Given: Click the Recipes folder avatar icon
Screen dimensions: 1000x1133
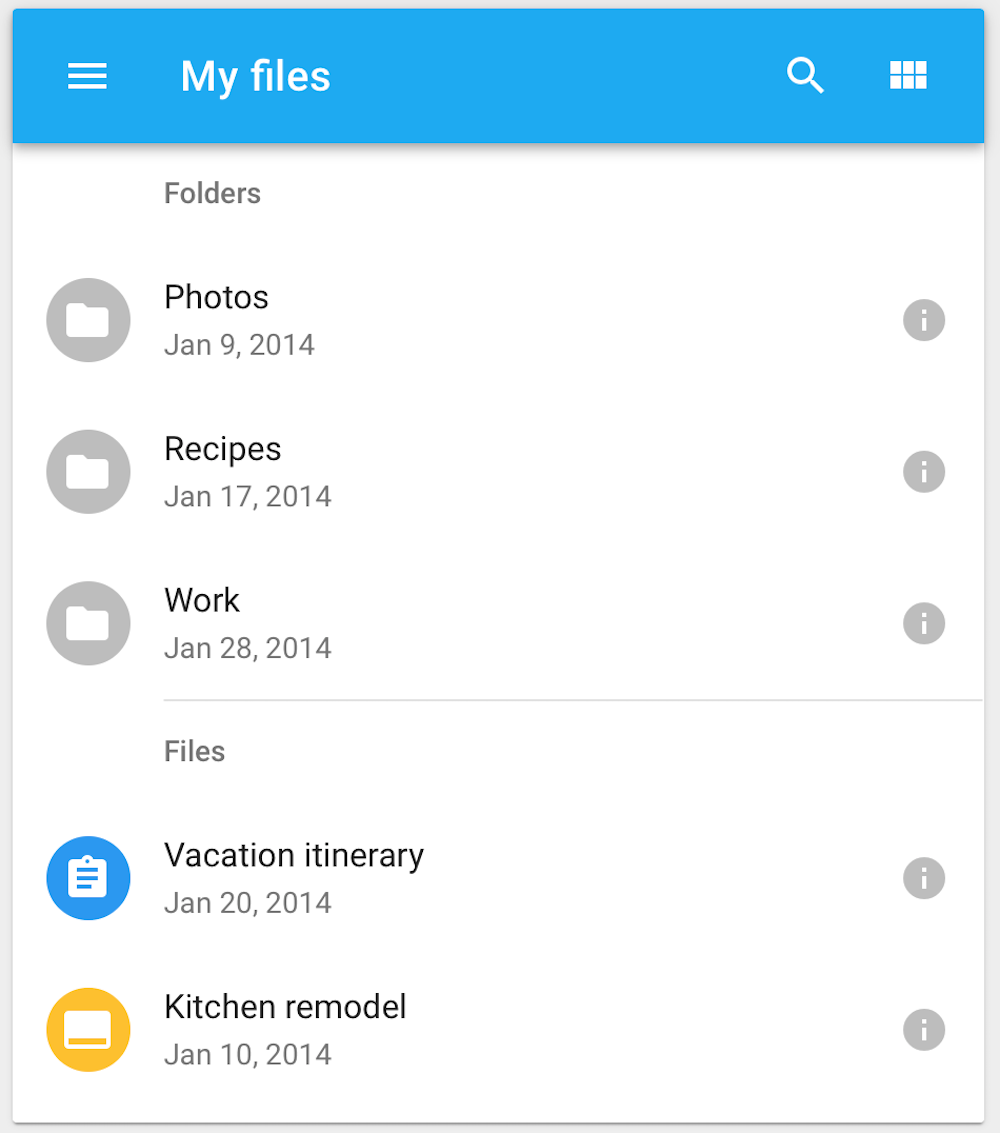Looking at the screenshot, I should click(x=88, y=472).
